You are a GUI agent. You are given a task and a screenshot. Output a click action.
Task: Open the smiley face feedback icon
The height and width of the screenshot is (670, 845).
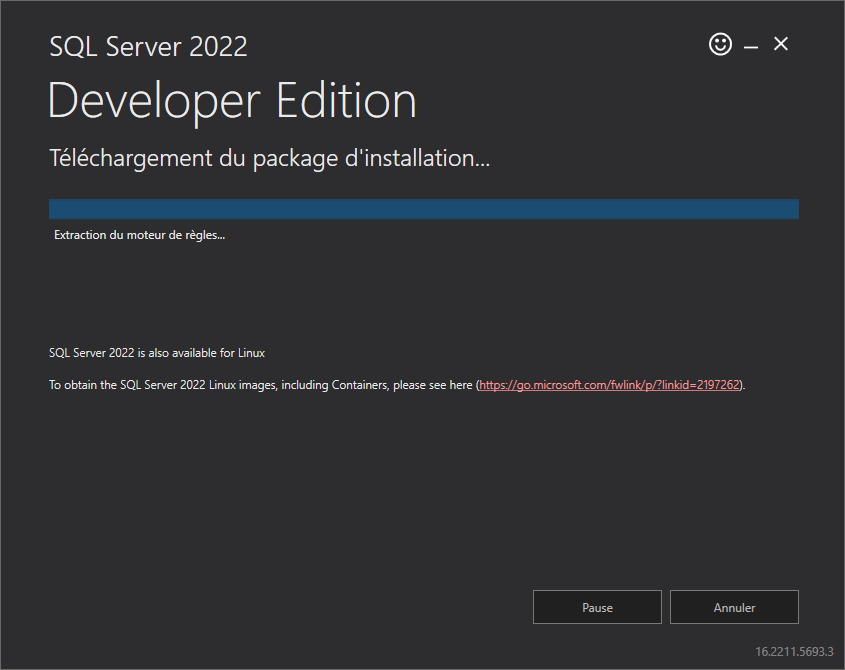[x=720, y=44]
